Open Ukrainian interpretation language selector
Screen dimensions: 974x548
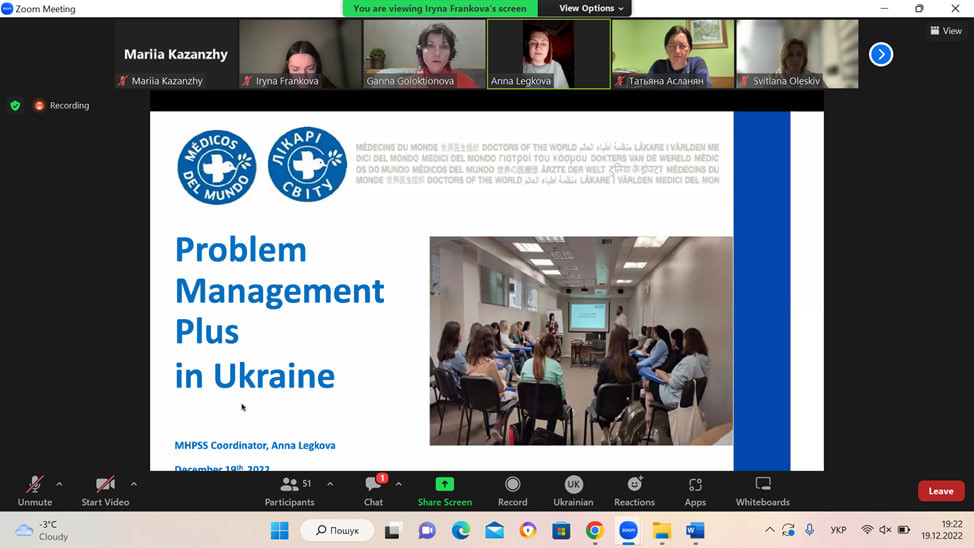(573, 491)
